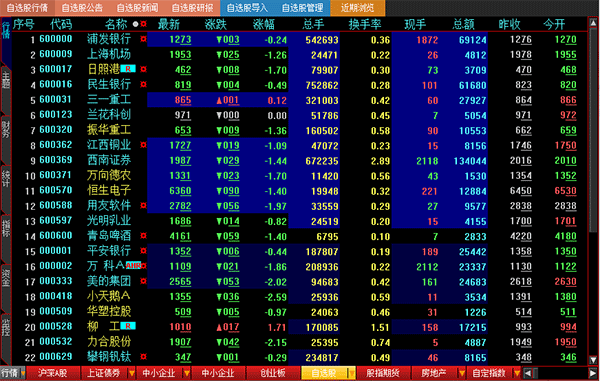
Task: Sort by the 总手 column header
Action: [x=313, y=24]
